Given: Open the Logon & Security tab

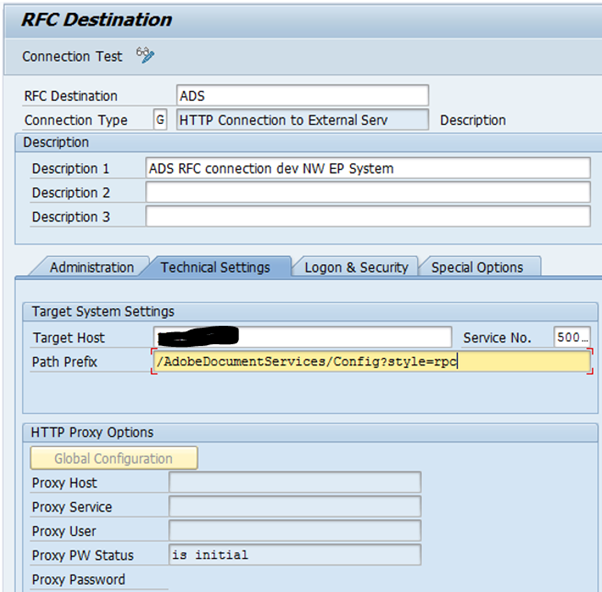Looking at the screenshot, I should (x=356, y=267).
